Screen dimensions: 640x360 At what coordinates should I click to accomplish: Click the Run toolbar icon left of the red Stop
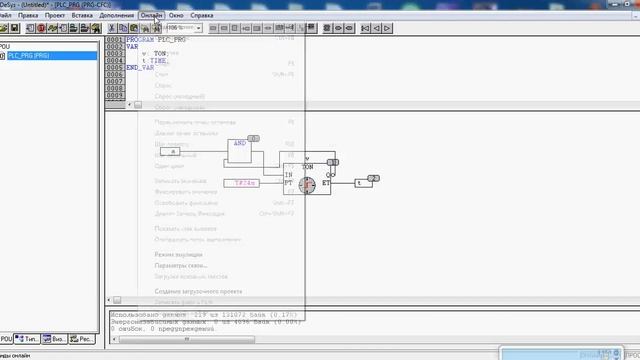tap(30, 28)
